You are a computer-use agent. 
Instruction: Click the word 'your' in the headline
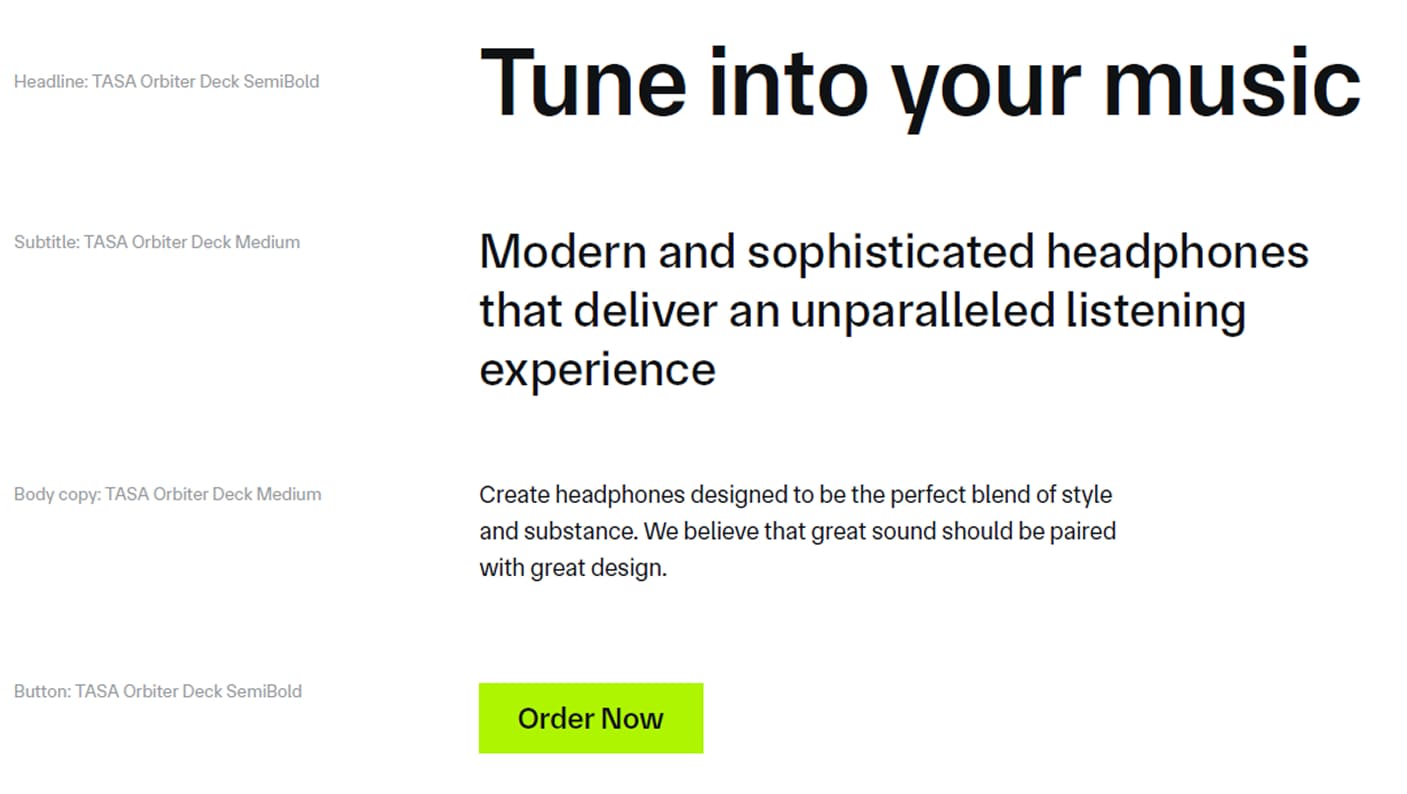click(x=986, y=90)
